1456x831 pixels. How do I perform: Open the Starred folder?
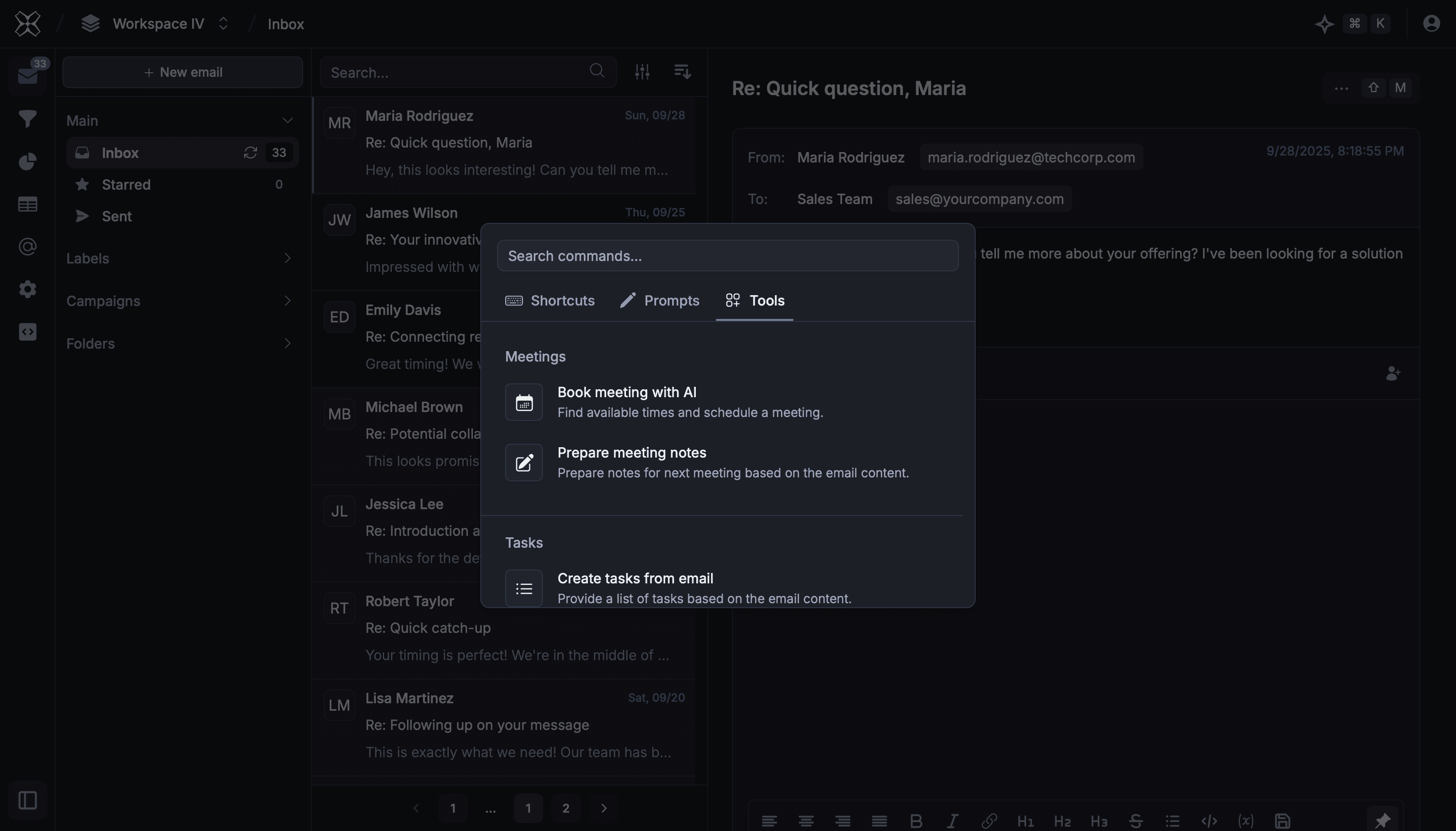[x=126, y=184]
